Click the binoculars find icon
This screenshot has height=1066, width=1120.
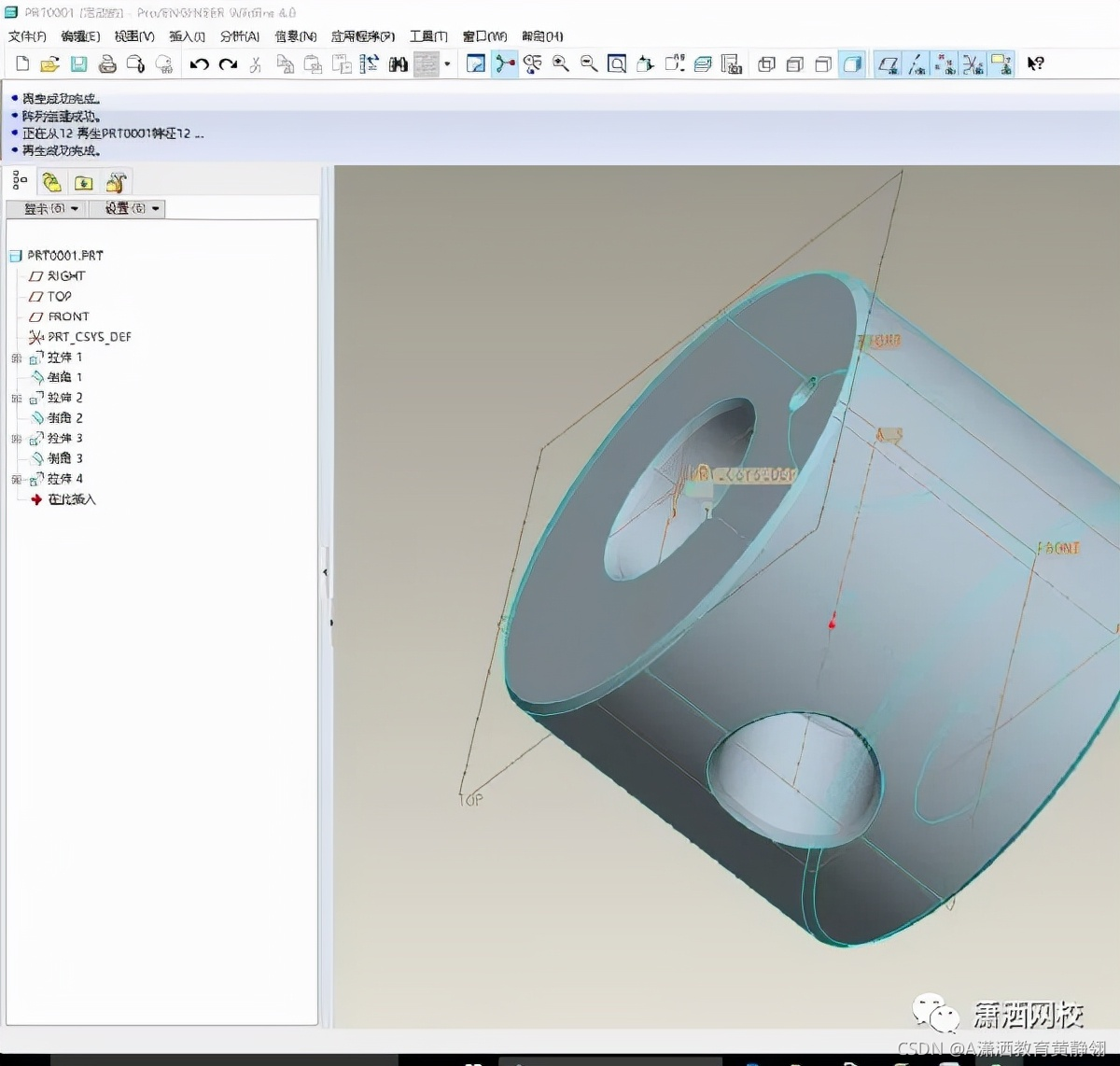pos(399,64)
